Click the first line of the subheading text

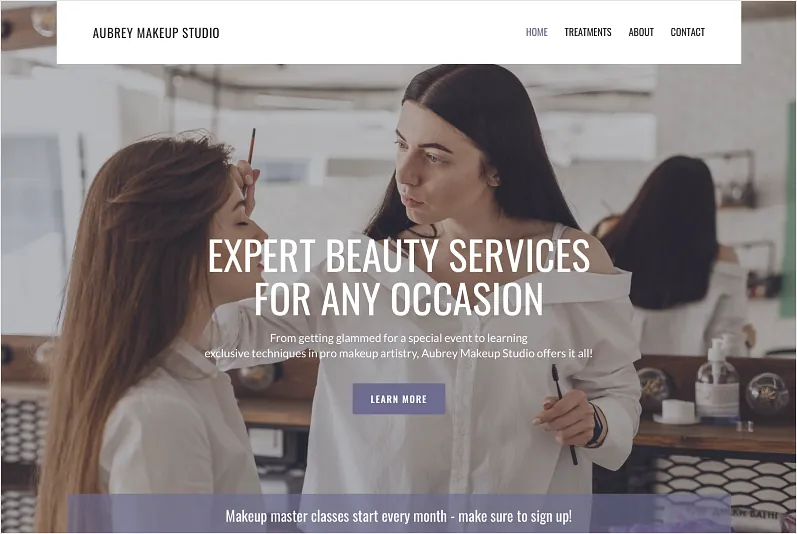click(x=399, y=338)
